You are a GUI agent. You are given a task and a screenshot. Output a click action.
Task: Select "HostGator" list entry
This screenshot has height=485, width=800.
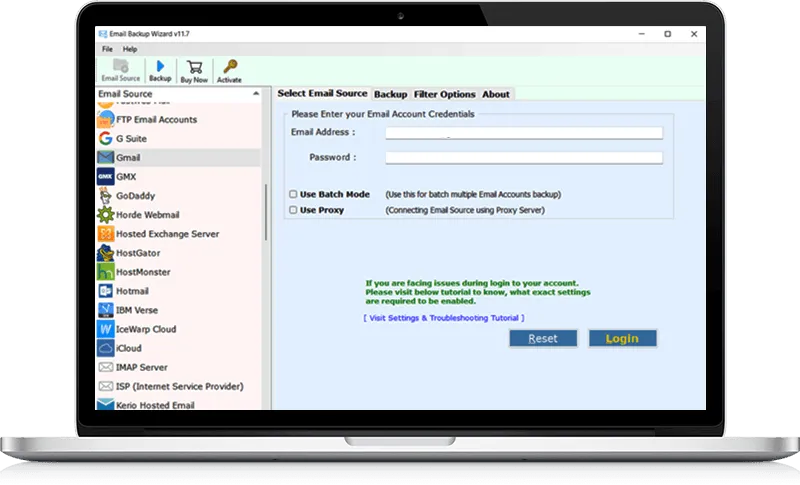coord(179,253)
